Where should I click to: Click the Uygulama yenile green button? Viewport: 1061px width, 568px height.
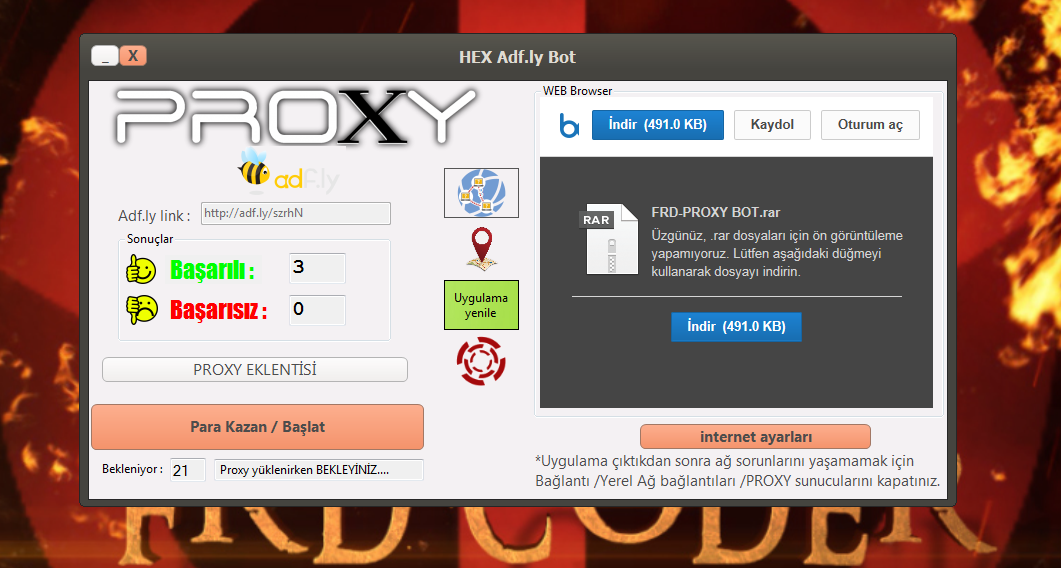tap(481, 305)
